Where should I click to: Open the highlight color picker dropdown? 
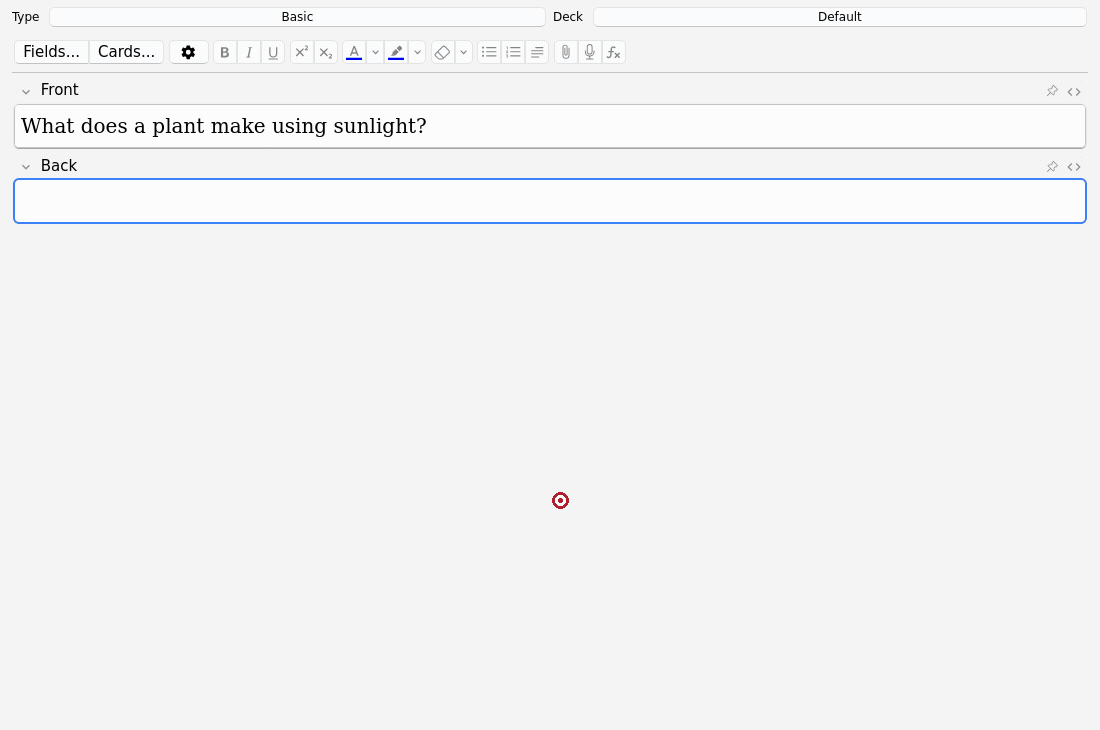[x=417, y=52]
